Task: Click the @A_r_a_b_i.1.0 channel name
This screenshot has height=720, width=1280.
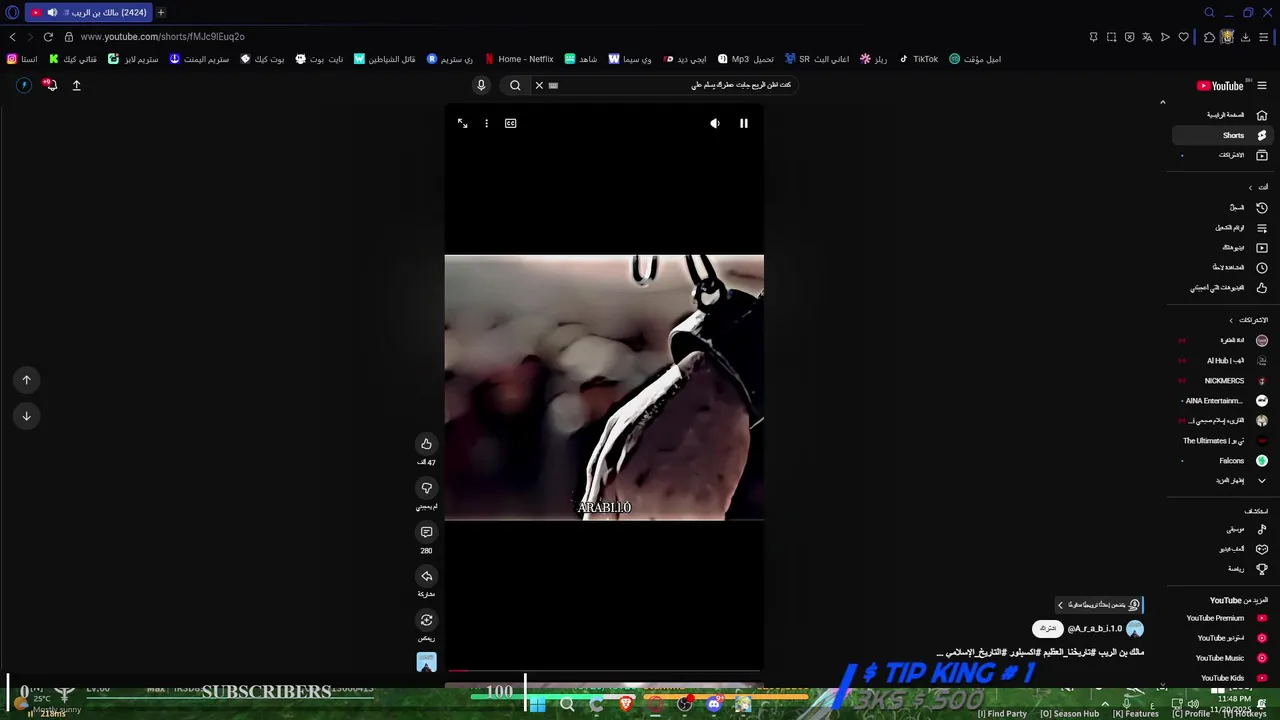Action: (x=1095, y=629)
